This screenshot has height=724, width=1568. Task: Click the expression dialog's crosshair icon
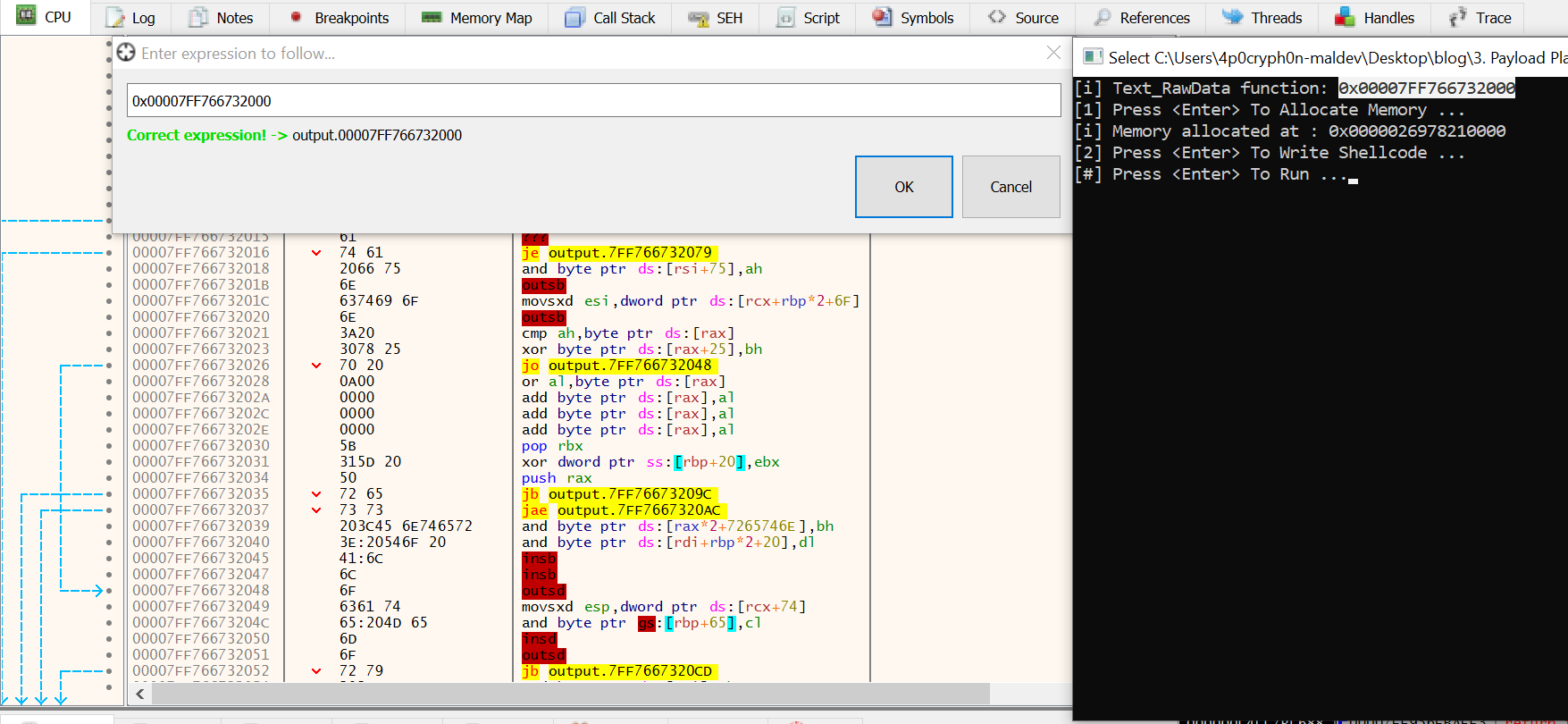pyautogui.click(x=126, y=53)
